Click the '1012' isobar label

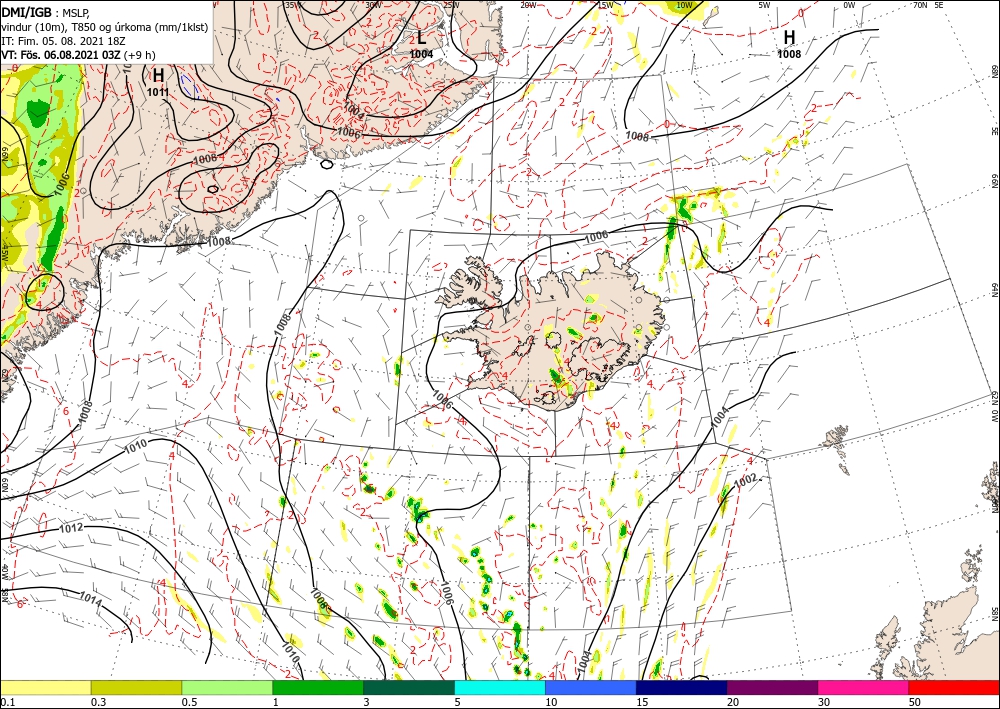70,528
